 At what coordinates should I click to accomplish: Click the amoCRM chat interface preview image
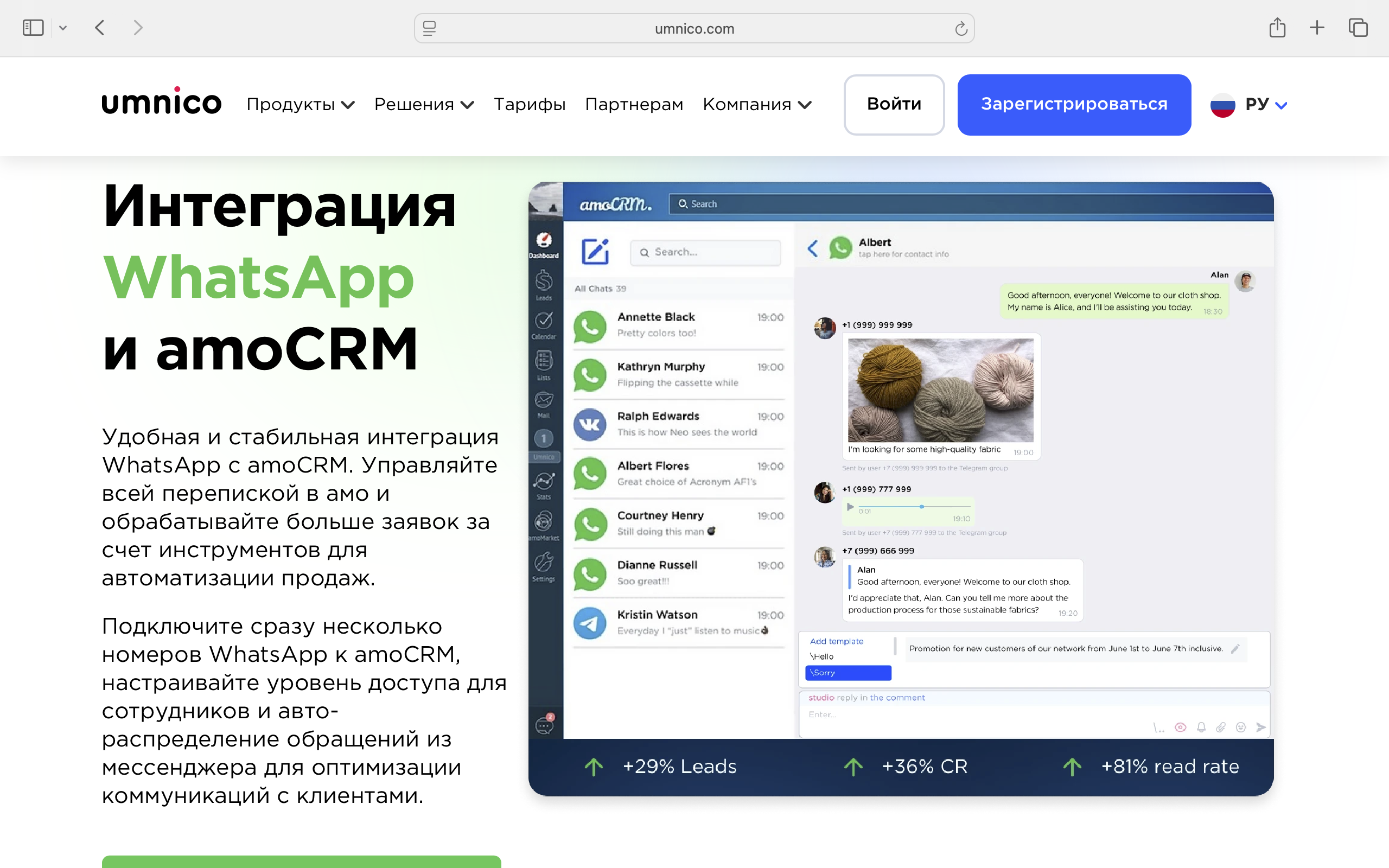click(x=901, y=488)
